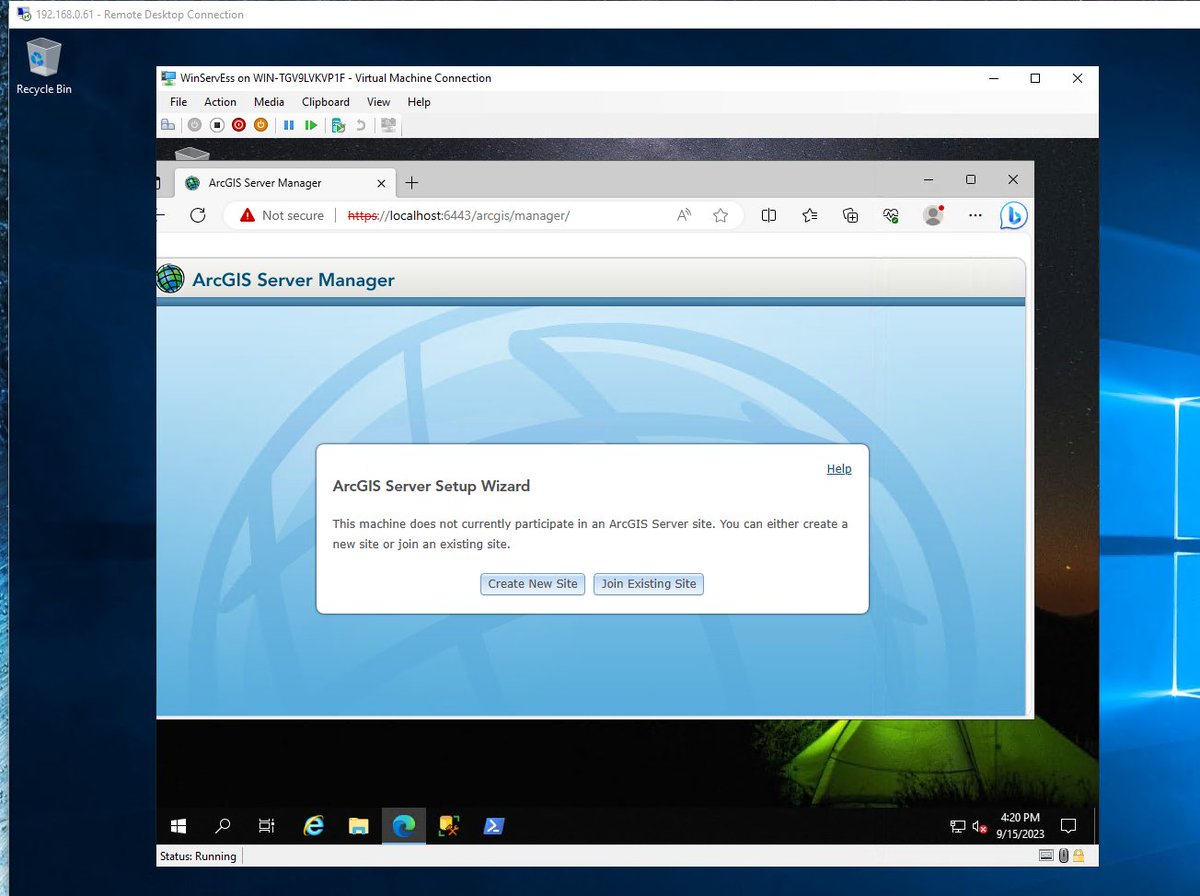1200x896 pixels.
Task: Open the View menu
Action: click(x=378, y=102)
